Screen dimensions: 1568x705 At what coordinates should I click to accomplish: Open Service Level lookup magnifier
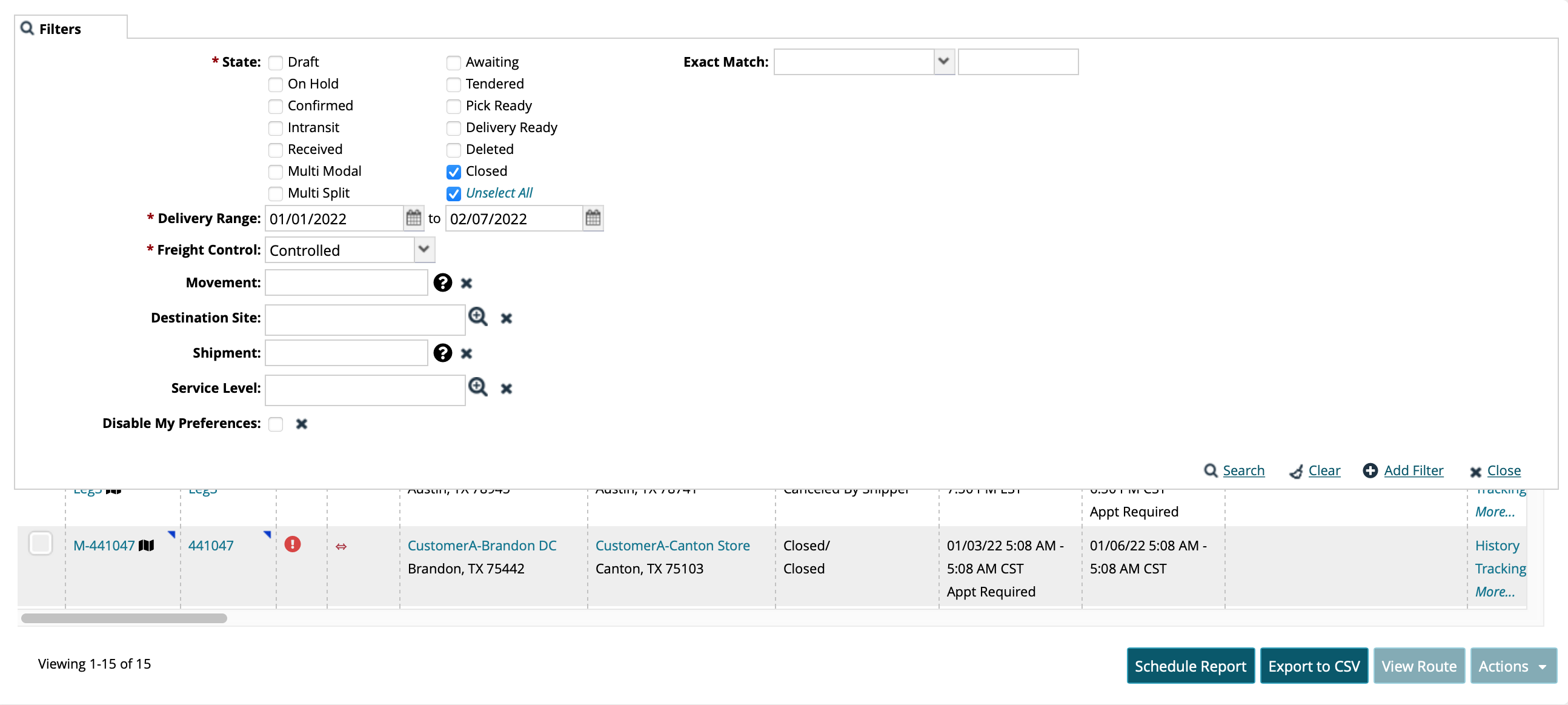tap(478, 387)
